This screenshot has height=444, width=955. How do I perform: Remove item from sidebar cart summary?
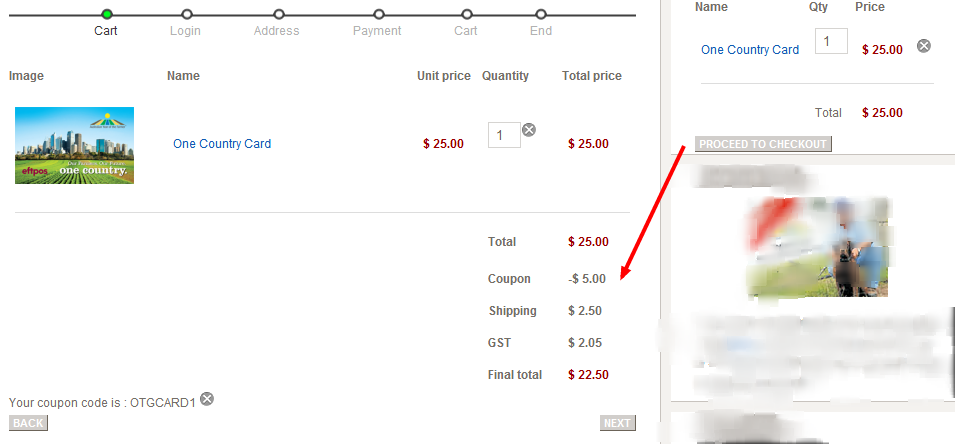(924, 46)
